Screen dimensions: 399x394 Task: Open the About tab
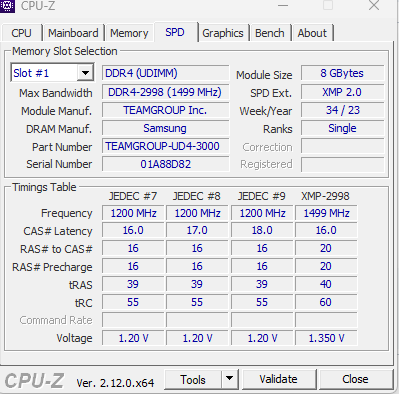coord(312,33)
